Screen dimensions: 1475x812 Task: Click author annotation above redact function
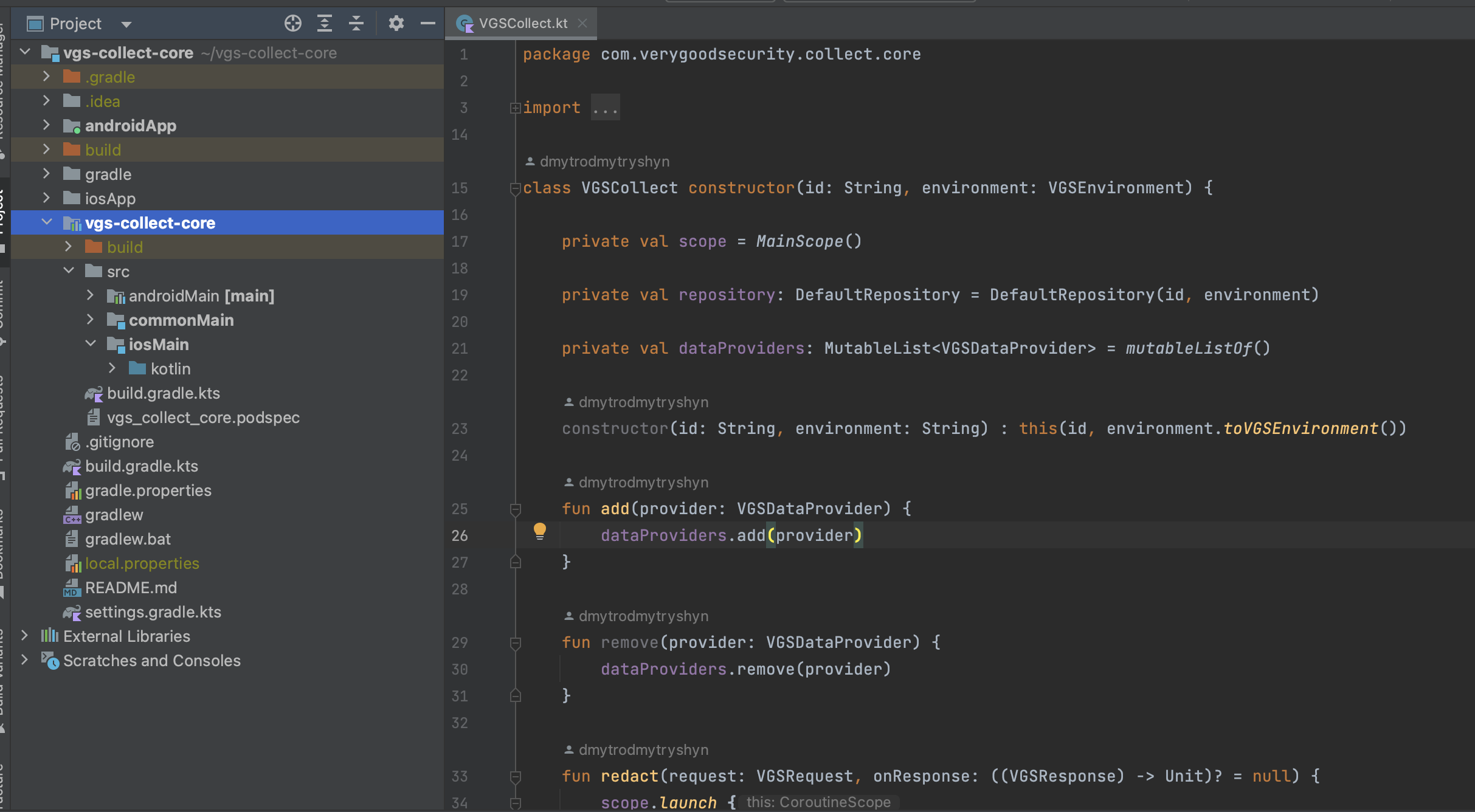(x=643, y=749)
